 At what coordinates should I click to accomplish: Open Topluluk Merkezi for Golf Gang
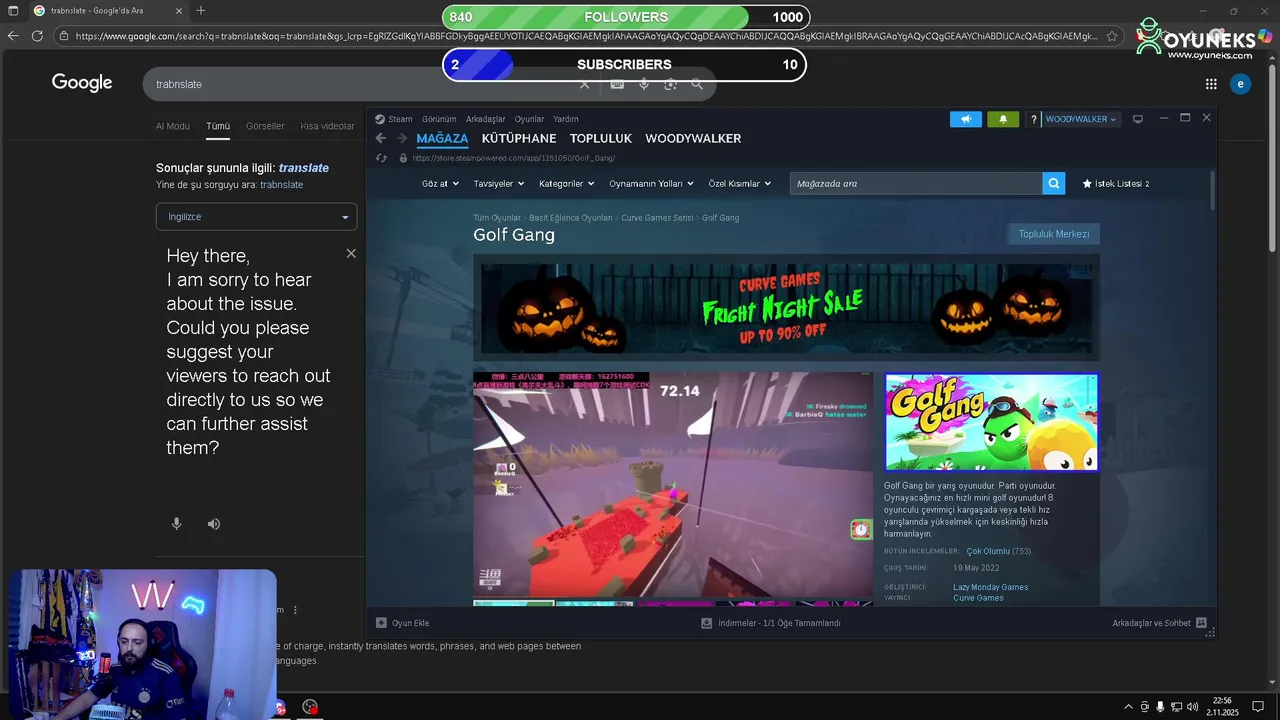(1054, 234)
